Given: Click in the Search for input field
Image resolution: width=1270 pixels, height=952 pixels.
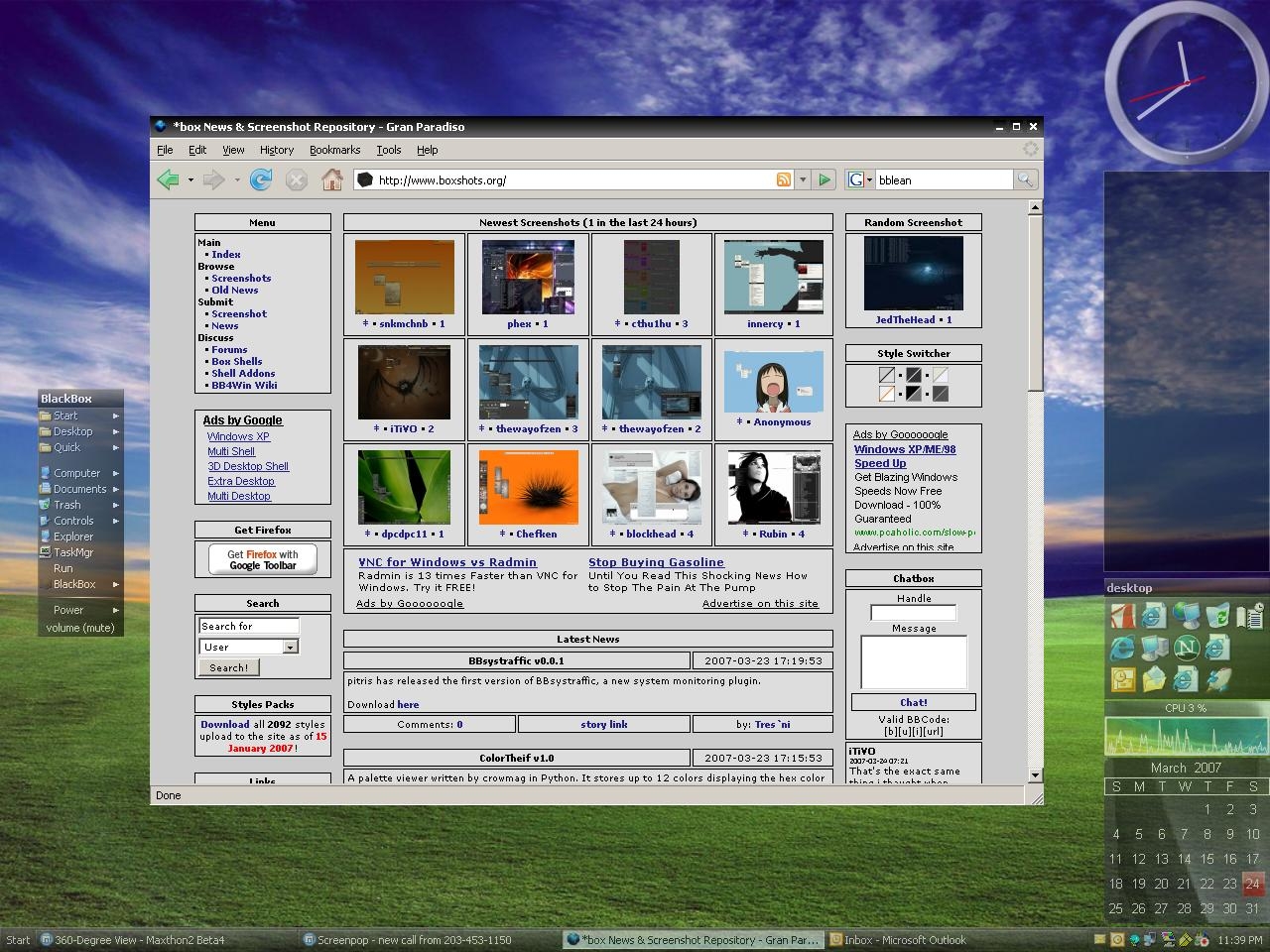Looking at the screenshot, I should pos(248,626).
